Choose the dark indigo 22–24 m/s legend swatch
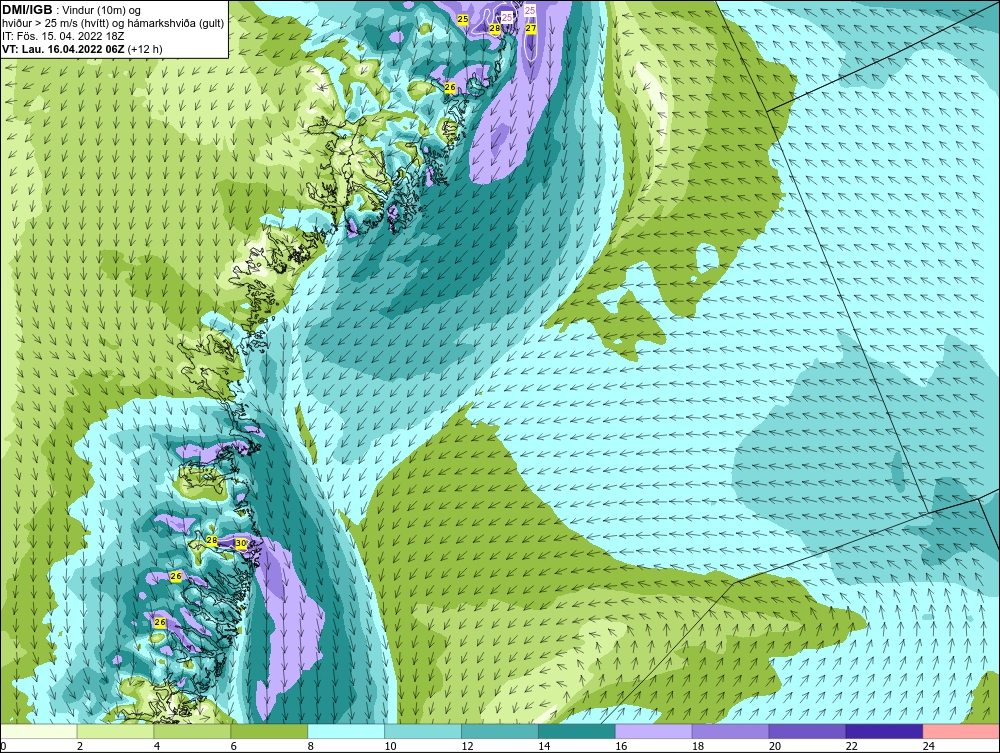1000x753 pixels. pos(884,731)
